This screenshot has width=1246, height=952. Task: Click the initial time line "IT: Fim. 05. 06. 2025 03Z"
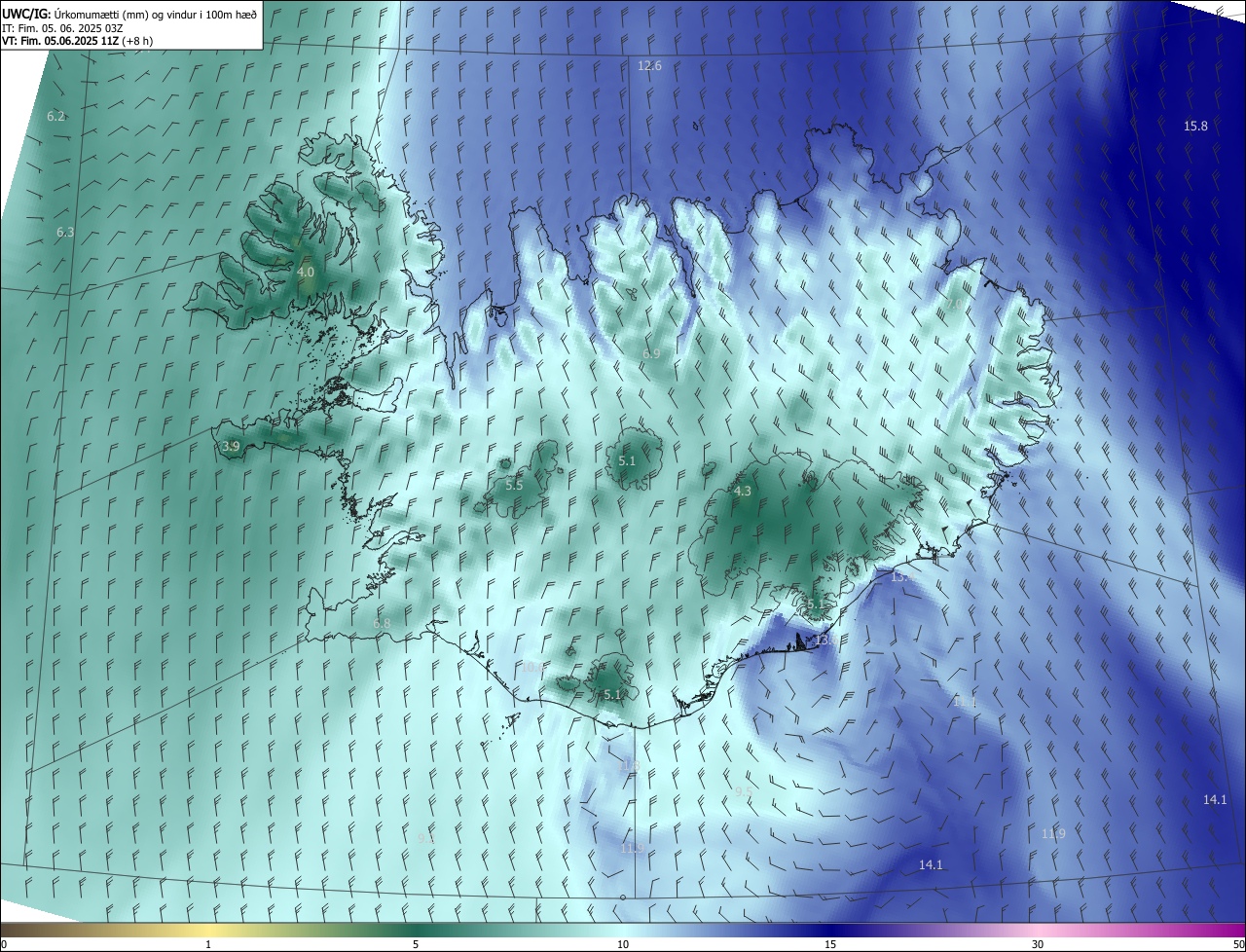click(61, 27)
